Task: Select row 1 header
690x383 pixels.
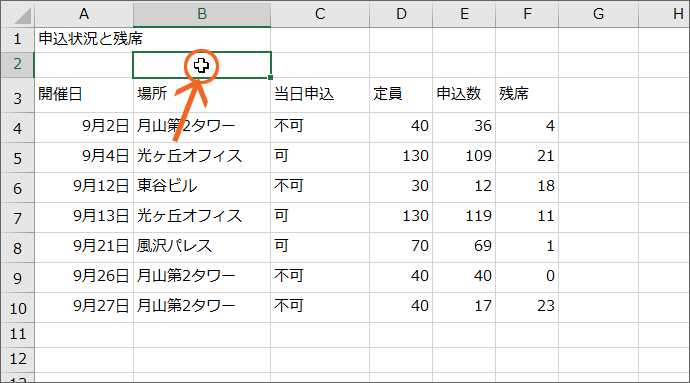Action: point(18,40)
